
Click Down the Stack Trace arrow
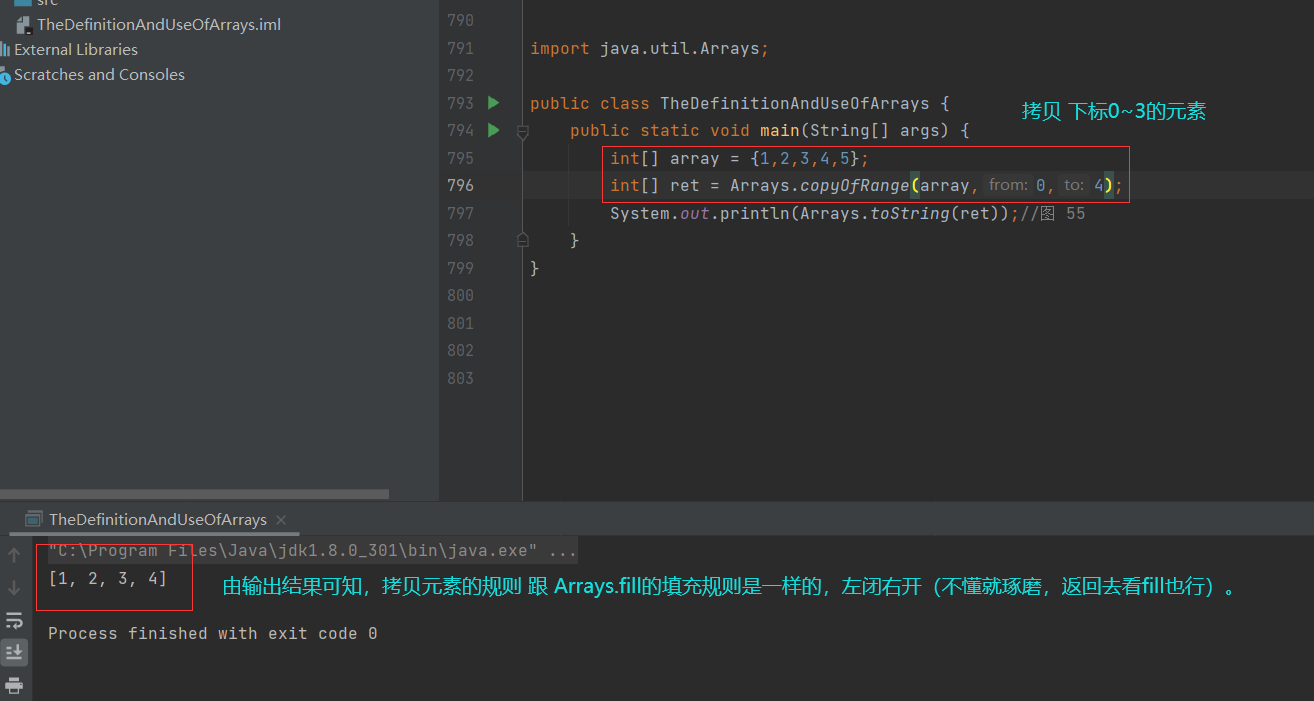14,588
